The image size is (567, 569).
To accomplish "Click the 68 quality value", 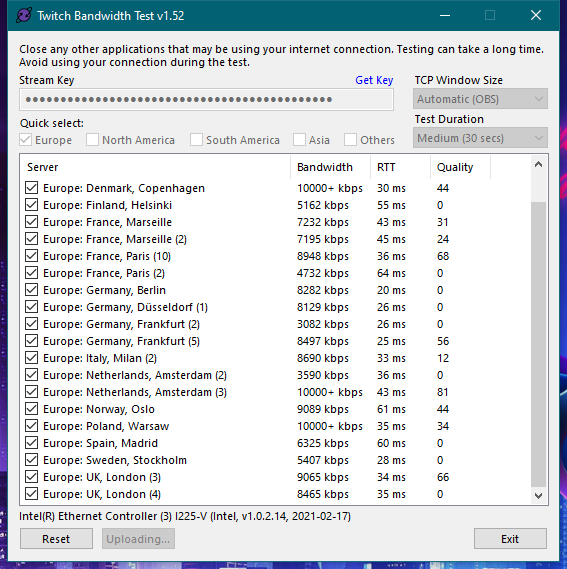I will coord(443,256).
